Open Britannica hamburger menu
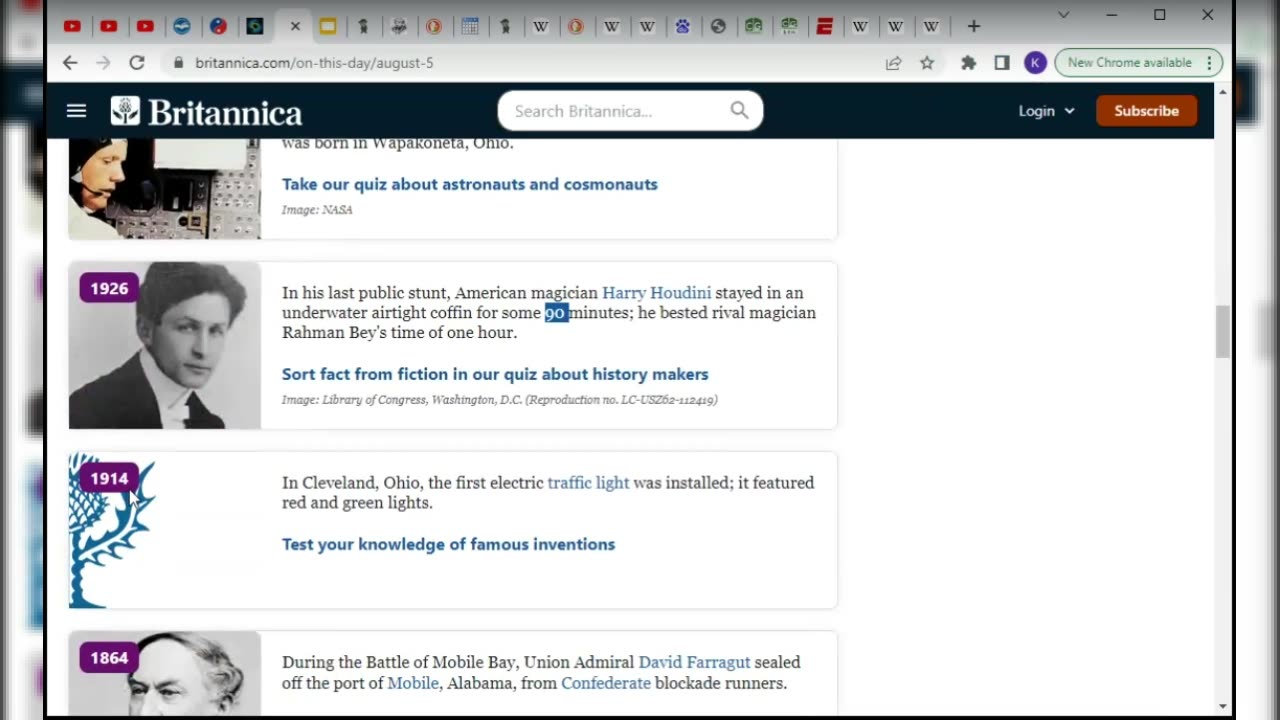 tap(76, 111)
